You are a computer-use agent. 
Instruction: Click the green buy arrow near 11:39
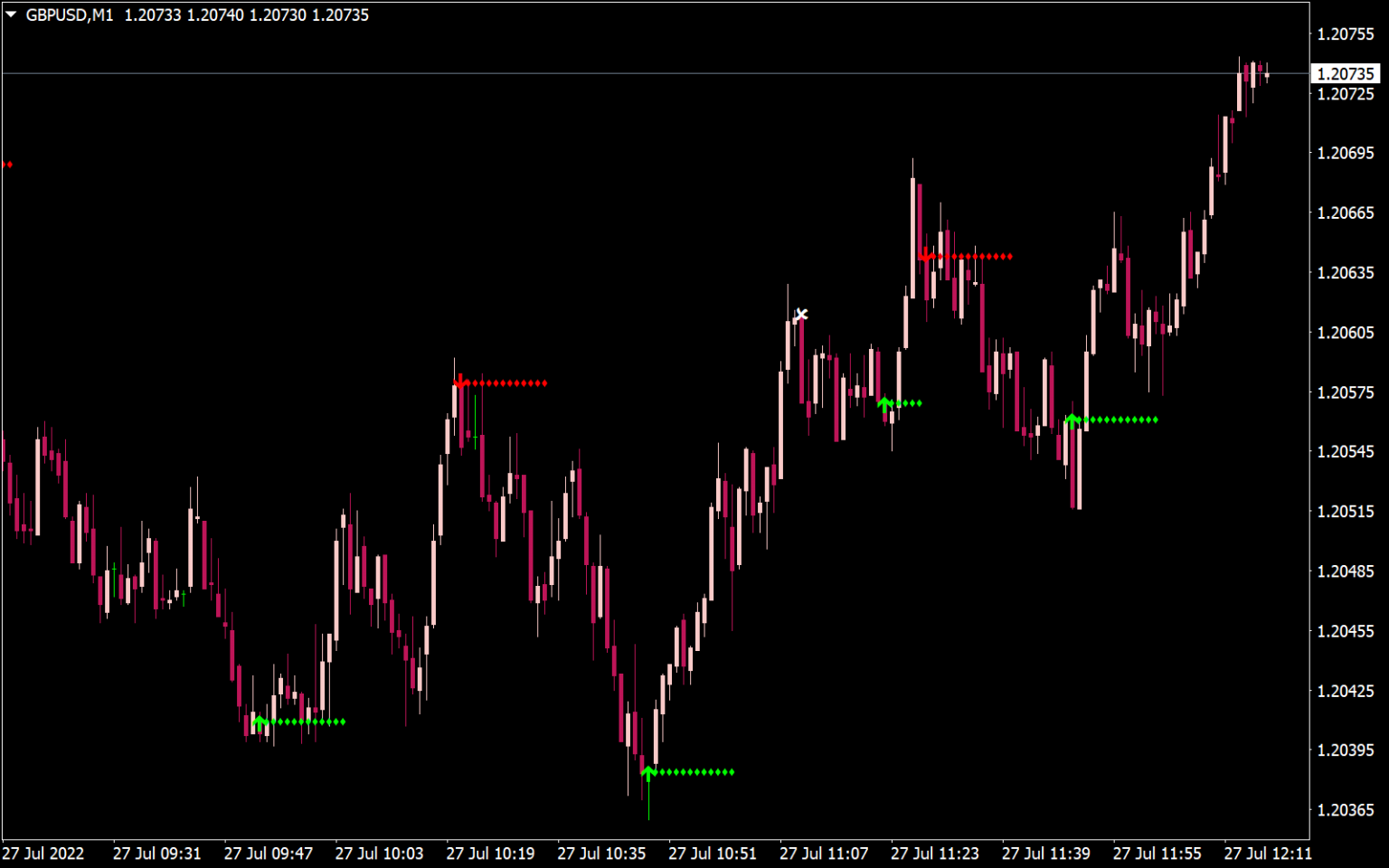pyautogui.click(x=1074, y=419)
